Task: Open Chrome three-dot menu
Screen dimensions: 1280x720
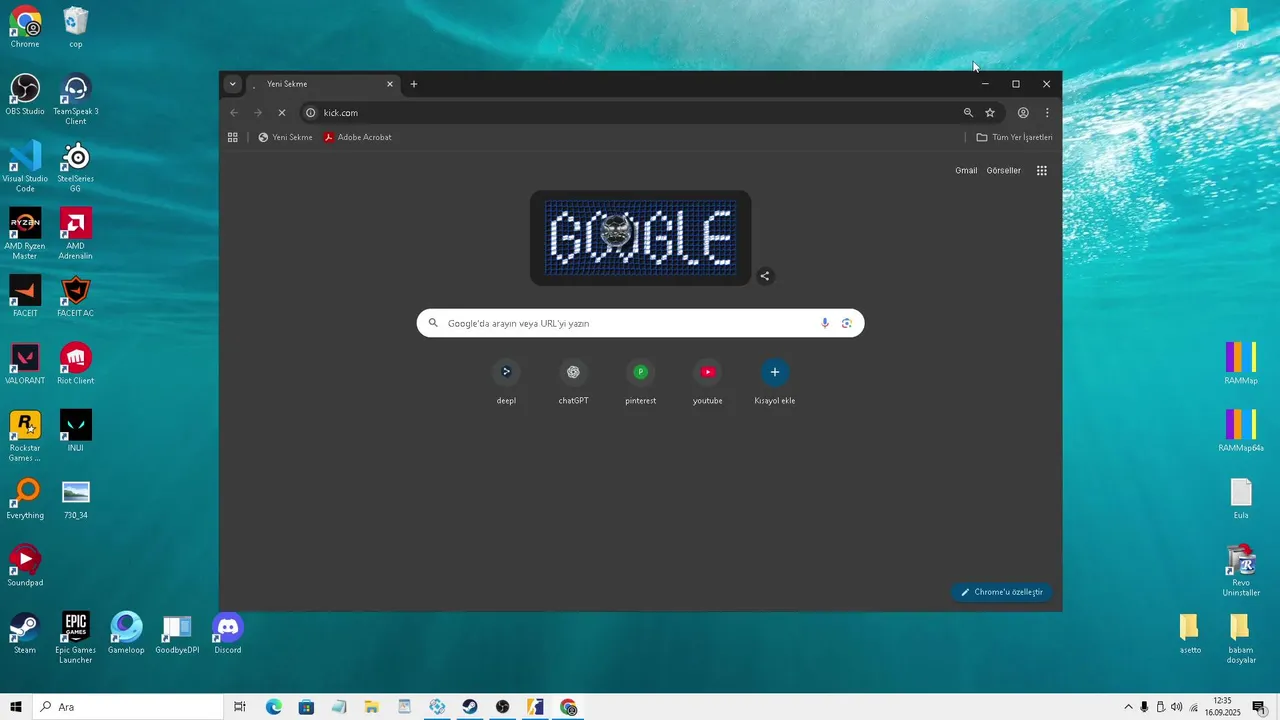Action: point(1047,113)
